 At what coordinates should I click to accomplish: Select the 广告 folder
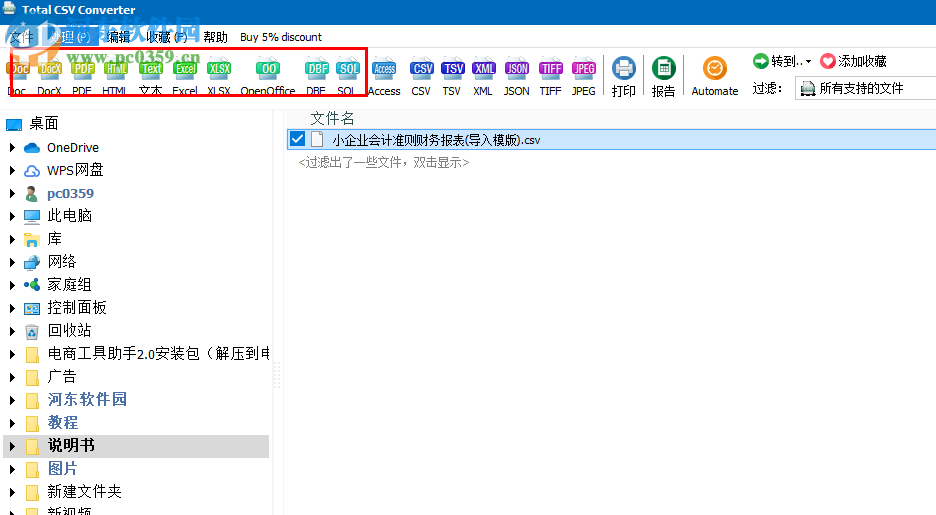[62, 377]
